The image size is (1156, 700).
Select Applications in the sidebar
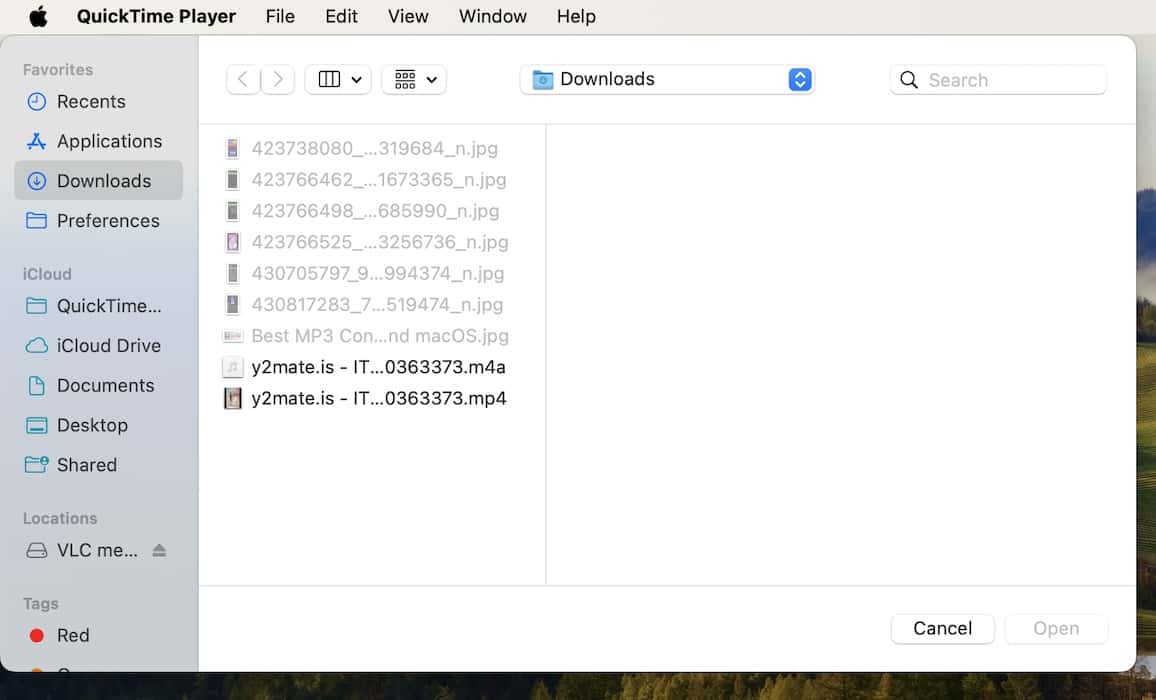[x=110, y=141]
